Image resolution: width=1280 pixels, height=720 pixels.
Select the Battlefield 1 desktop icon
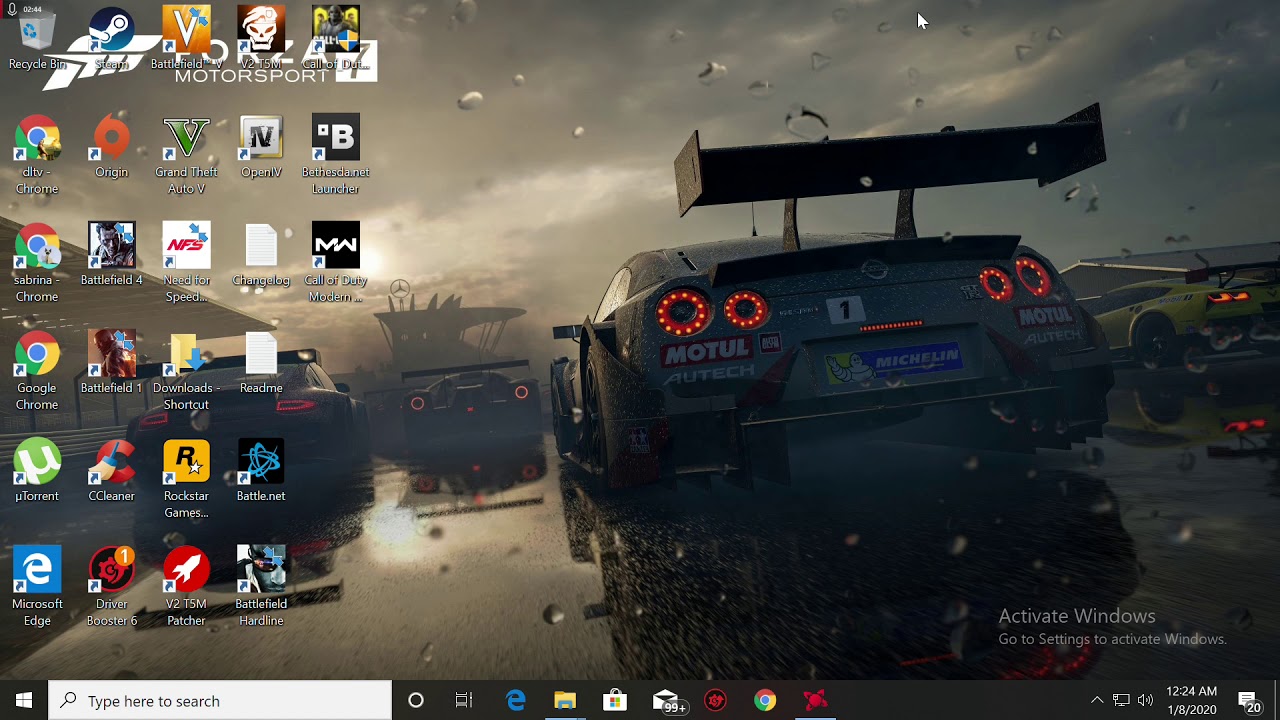(x=111, y=364)
